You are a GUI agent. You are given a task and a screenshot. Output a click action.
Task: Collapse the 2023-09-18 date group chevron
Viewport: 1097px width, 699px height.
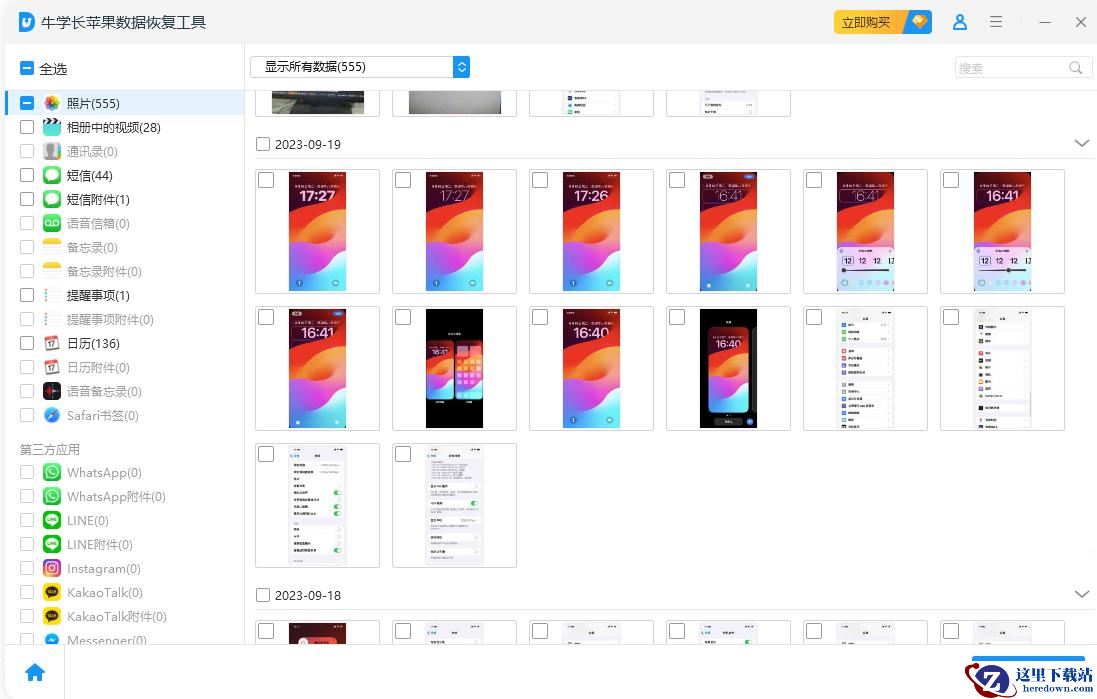click(x=1082, y=595)
